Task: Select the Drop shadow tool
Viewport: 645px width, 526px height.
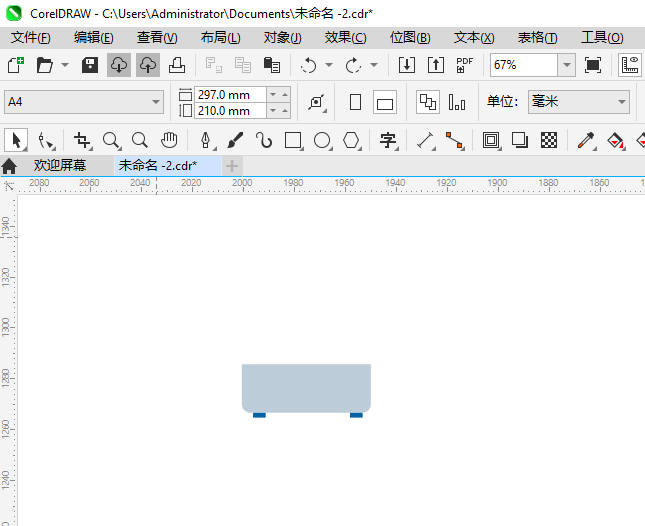Action: point(520,140)
